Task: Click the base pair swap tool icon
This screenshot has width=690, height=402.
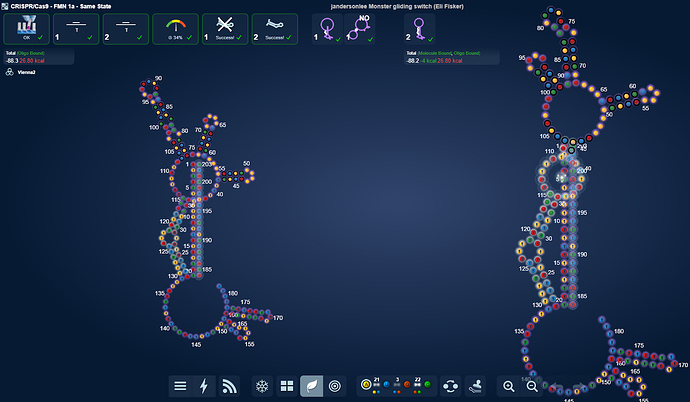Action: [x=449, y=386]
